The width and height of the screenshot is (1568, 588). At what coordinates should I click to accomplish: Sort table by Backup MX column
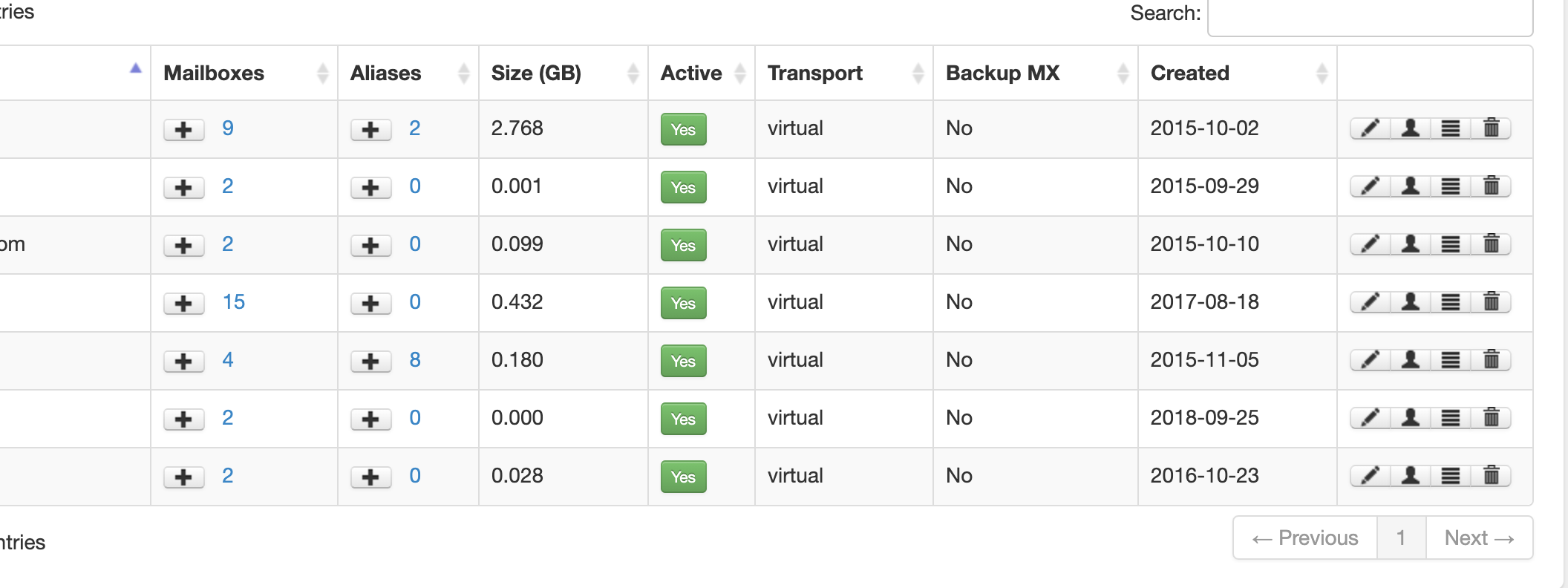coord(1036,73)
